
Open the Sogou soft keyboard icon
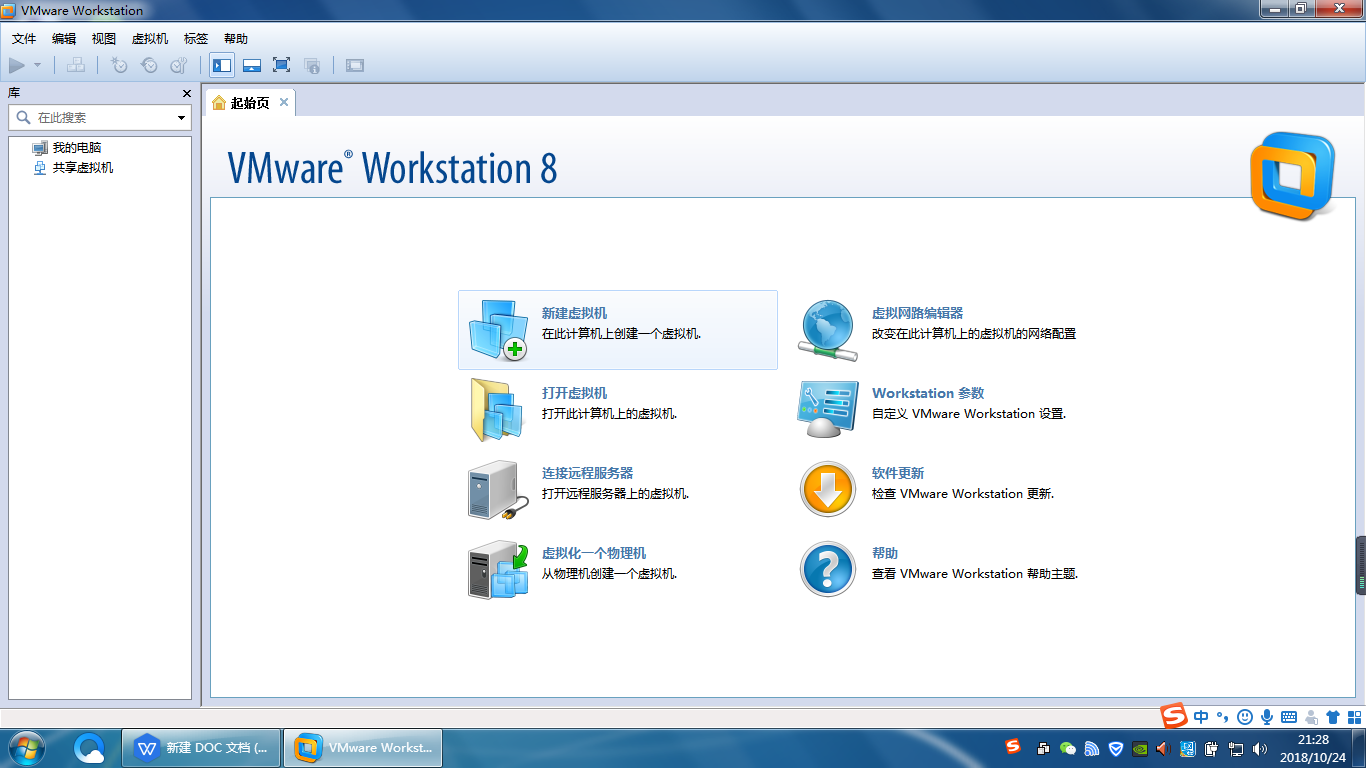(x=1289, y=717)
